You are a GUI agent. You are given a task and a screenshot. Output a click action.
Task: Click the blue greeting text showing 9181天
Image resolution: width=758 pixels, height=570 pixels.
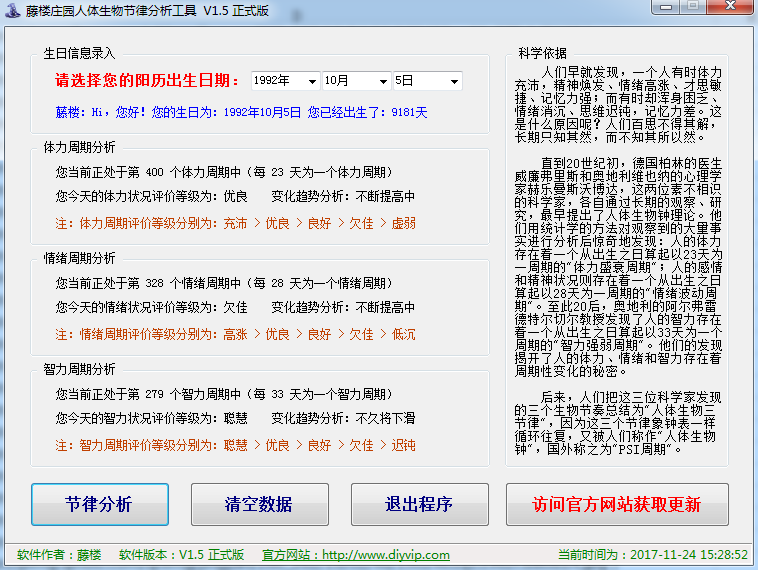241,113
